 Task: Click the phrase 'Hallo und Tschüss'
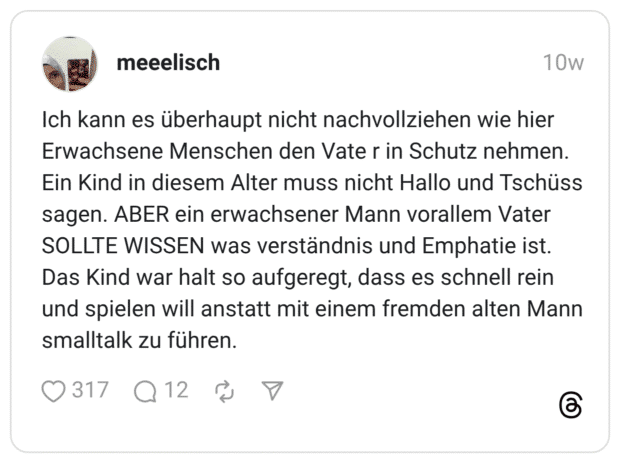497,184
